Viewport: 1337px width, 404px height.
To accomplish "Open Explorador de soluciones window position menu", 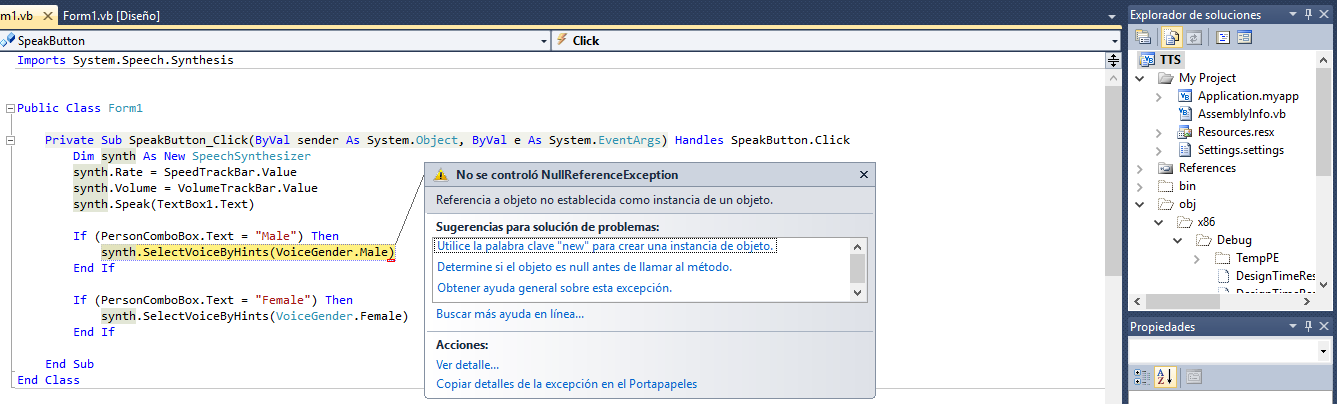I will pyautogui.click(x=1293, y=15).
